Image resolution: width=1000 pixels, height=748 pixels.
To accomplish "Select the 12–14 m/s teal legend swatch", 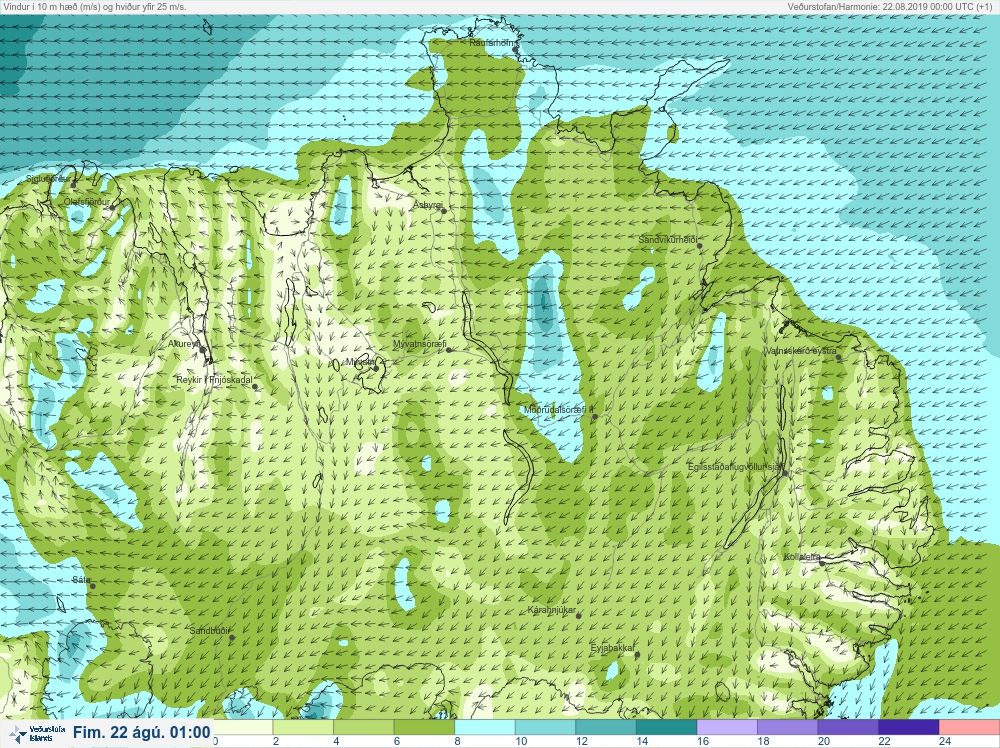I will click(x=606, y=726).
